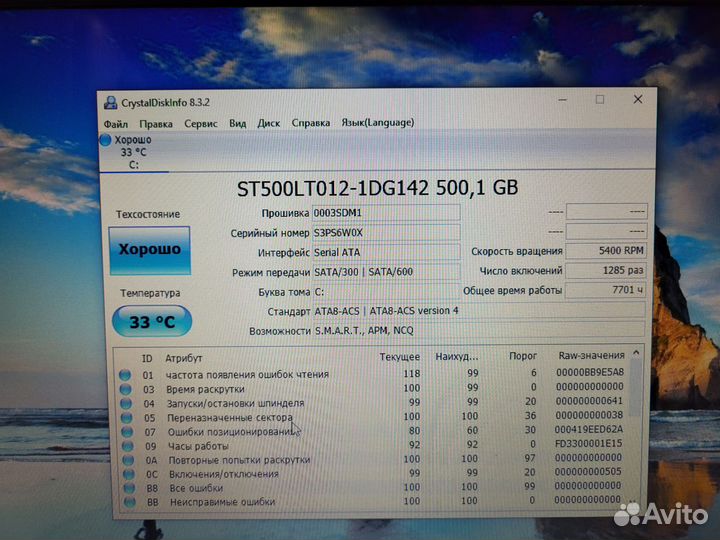Click the status orb for attribute 0A
The height and width of the screenshot is (540, 720).
[129, 460]
